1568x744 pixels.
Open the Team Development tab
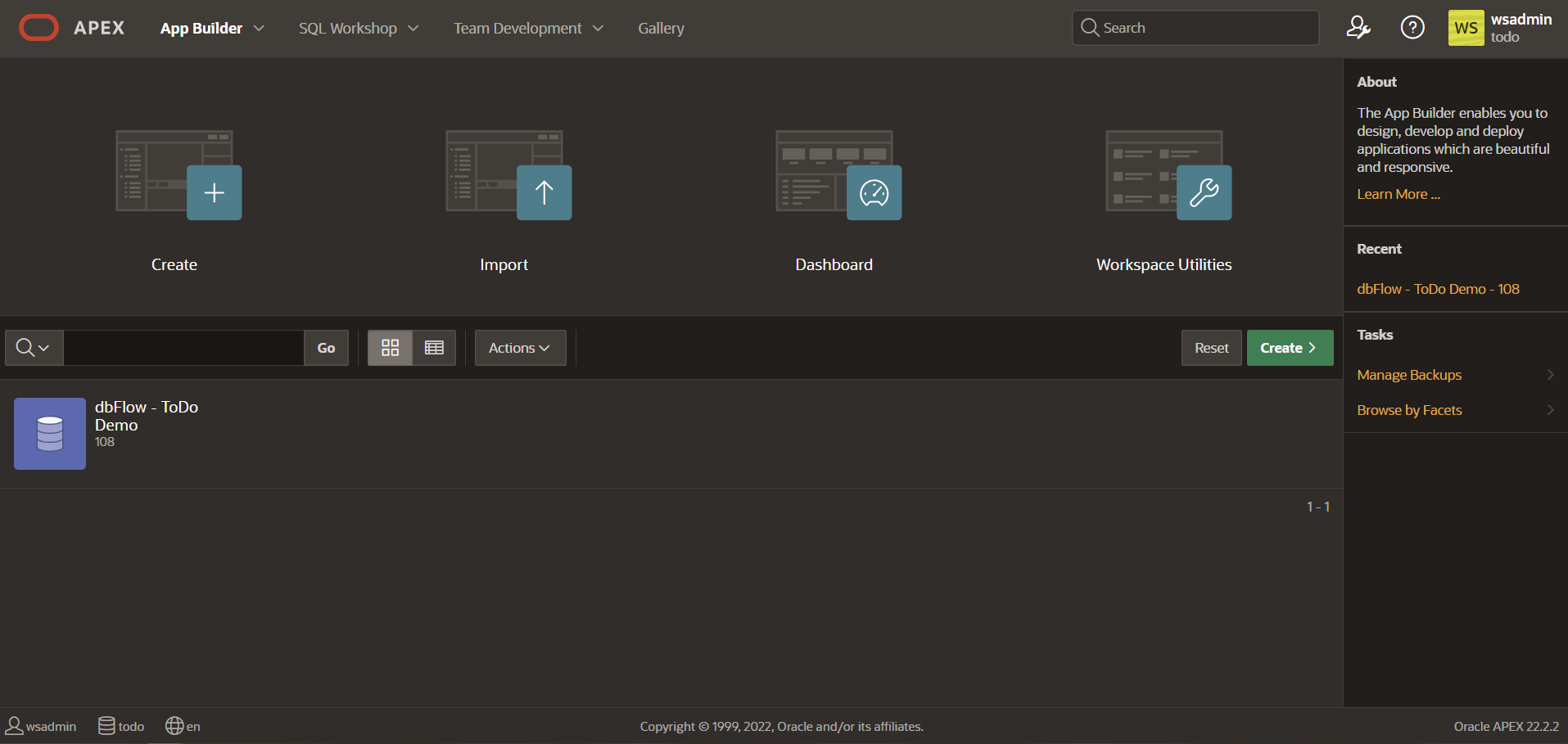[x=517, y=28]
